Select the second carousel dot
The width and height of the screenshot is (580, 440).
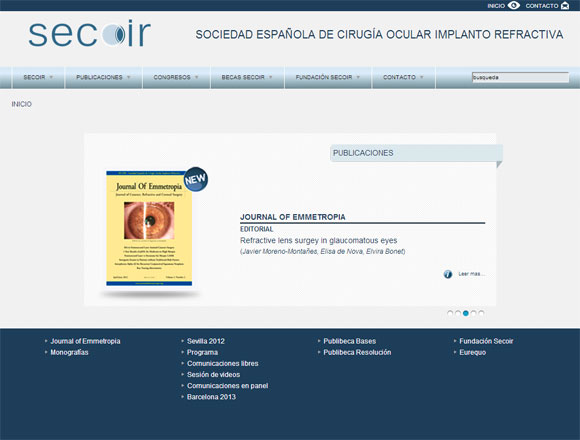point(458,313)
